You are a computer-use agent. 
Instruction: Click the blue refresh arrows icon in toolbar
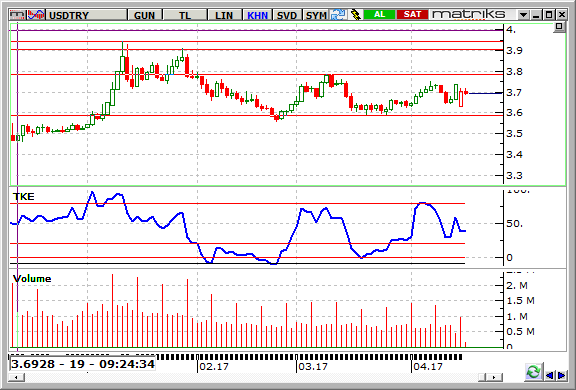(x=338, y=15)
